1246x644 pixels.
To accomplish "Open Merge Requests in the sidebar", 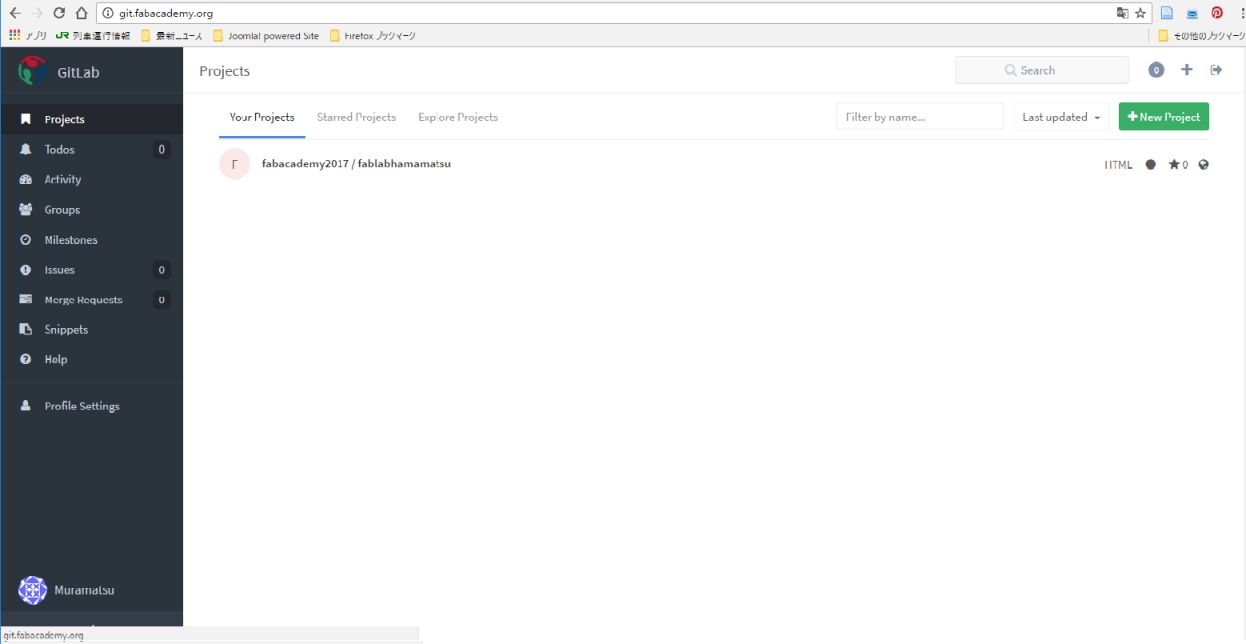I will pyautogui.click(x=91, y=299).
